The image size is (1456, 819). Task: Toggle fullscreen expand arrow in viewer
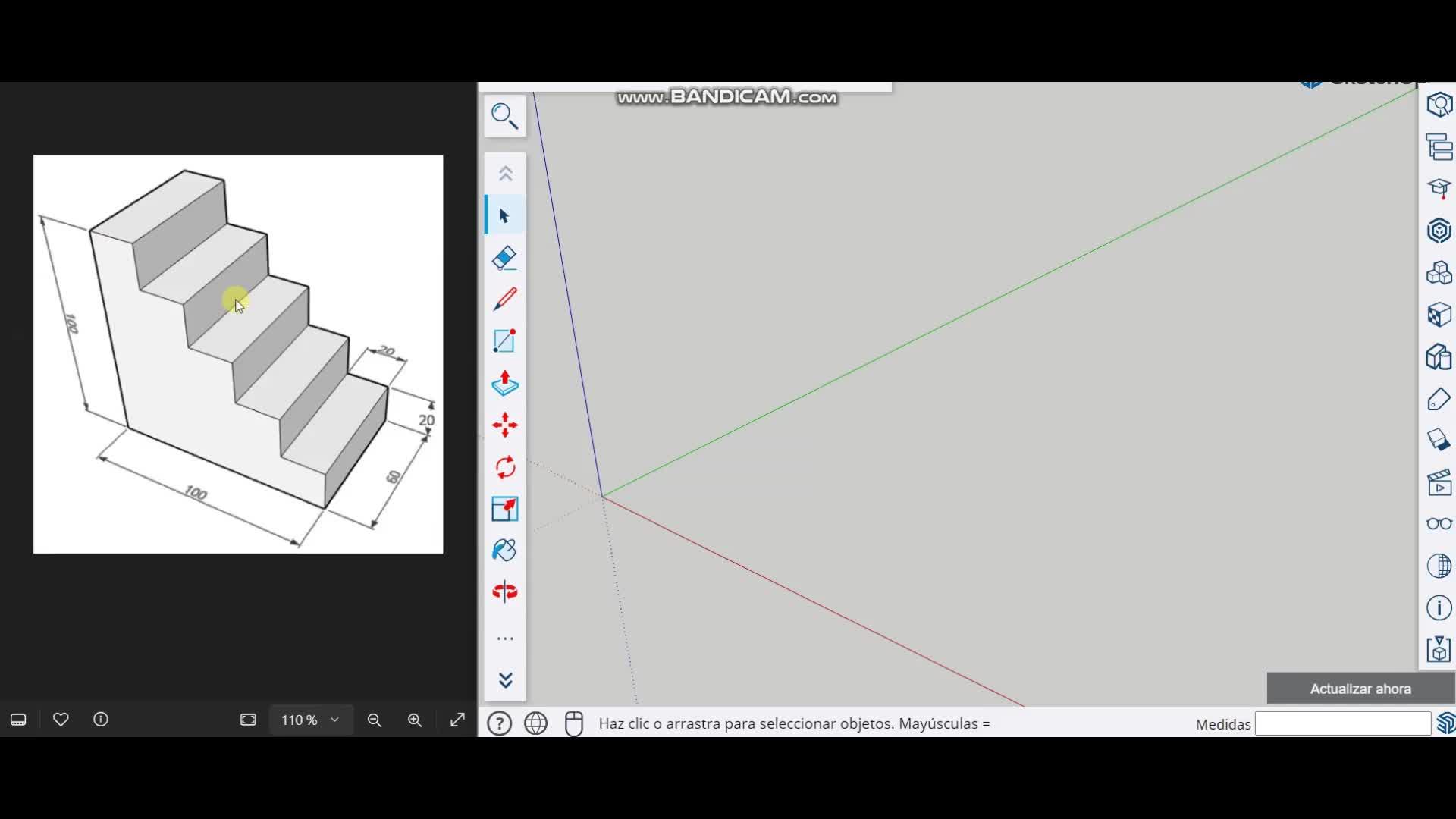pyautogui.click(x=457, y=720)
